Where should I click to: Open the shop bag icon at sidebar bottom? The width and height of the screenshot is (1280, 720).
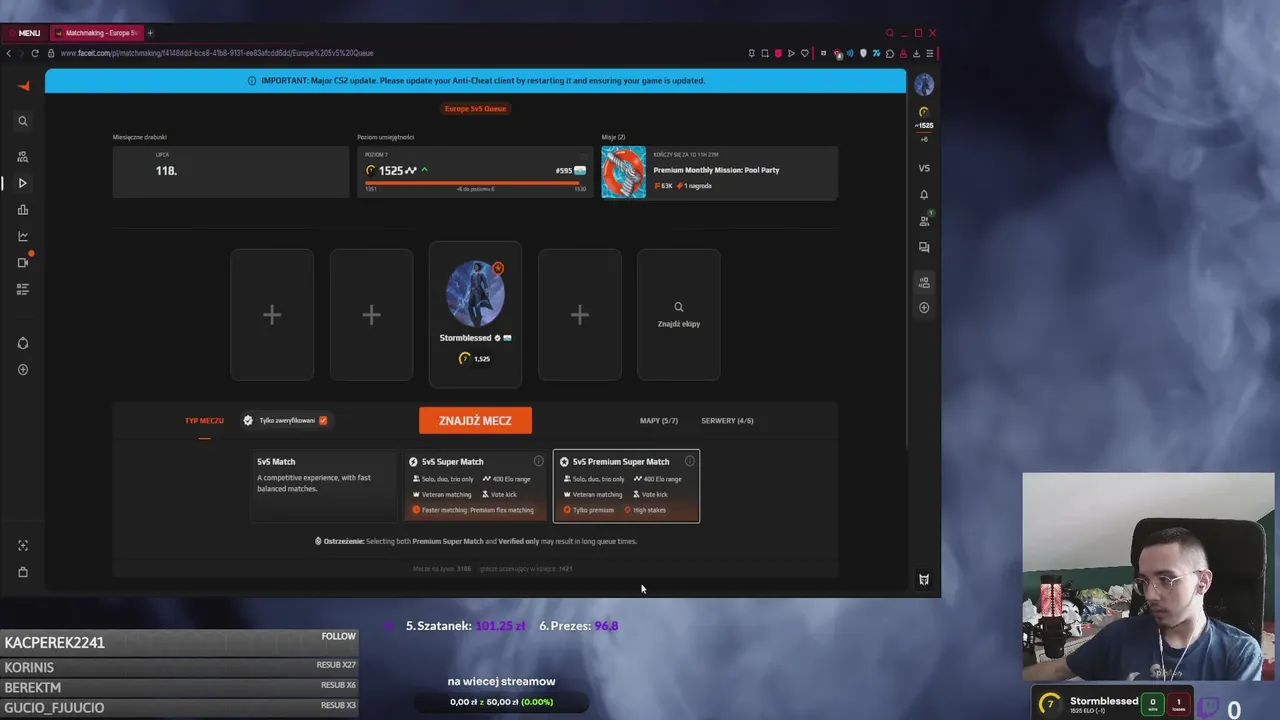click(23, 572)
